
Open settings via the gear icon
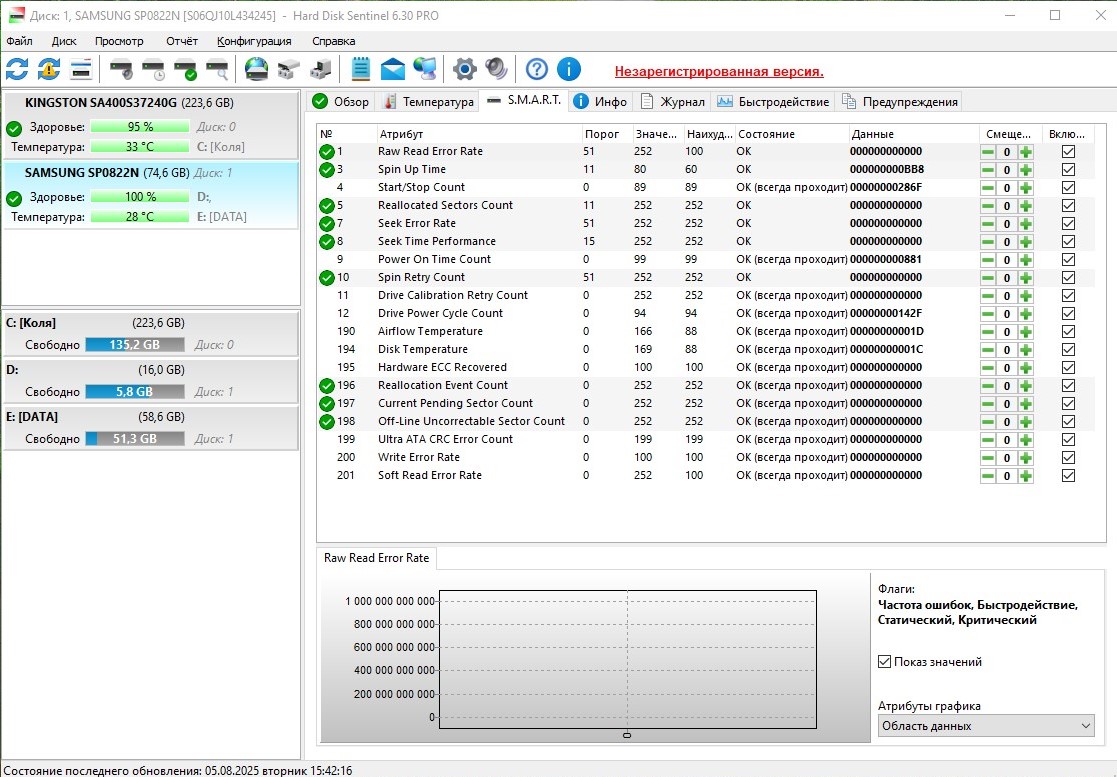[464, 69]
